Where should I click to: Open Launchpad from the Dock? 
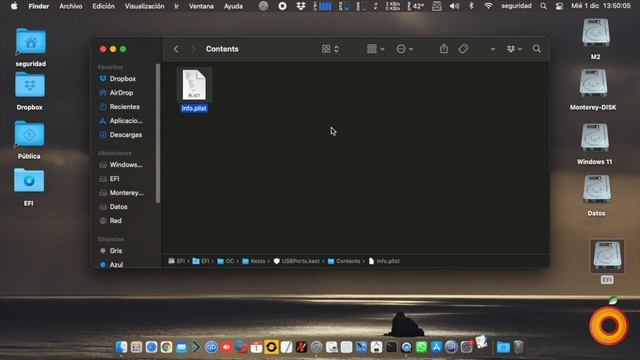tap(136, 347)
